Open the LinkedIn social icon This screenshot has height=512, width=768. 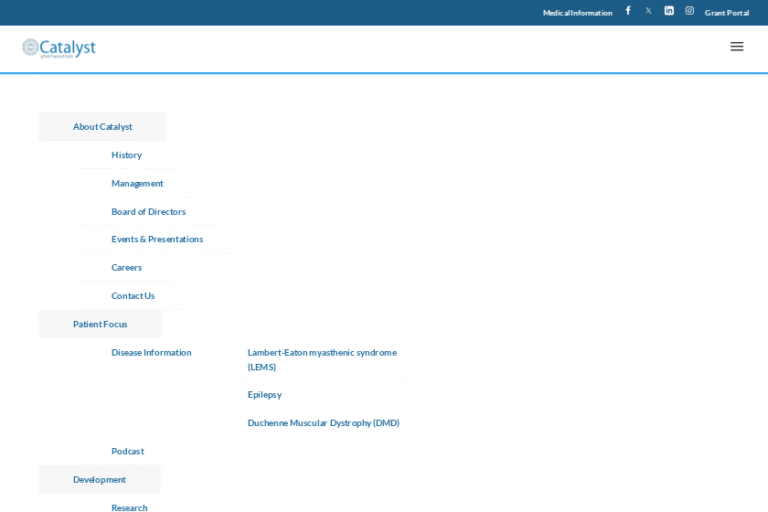(669, 11)
